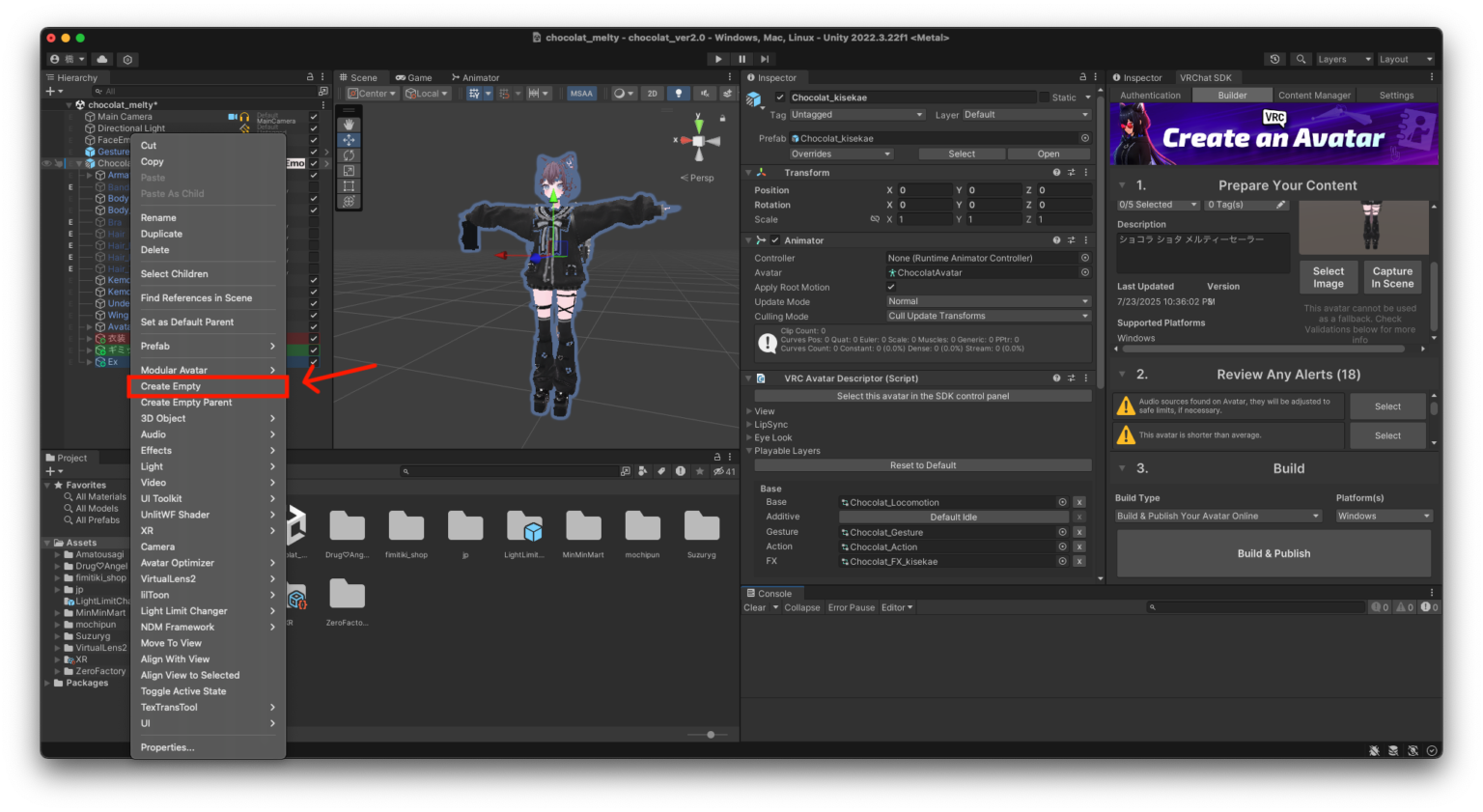Image resolution: width=1483 pixels, height=812 pixels.
Task: Select the Rotate tool
Action: [350, 155]
